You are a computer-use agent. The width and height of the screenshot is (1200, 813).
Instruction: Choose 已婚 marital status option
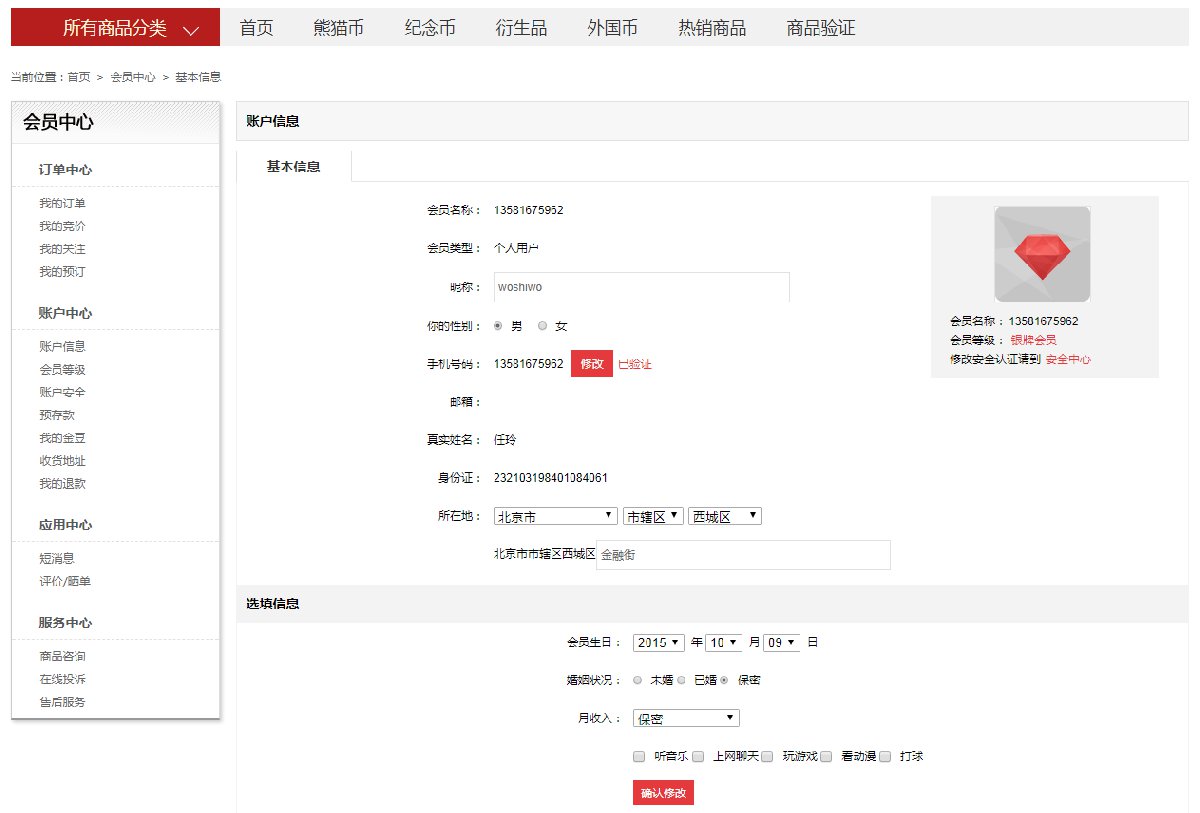coord(680,680)
